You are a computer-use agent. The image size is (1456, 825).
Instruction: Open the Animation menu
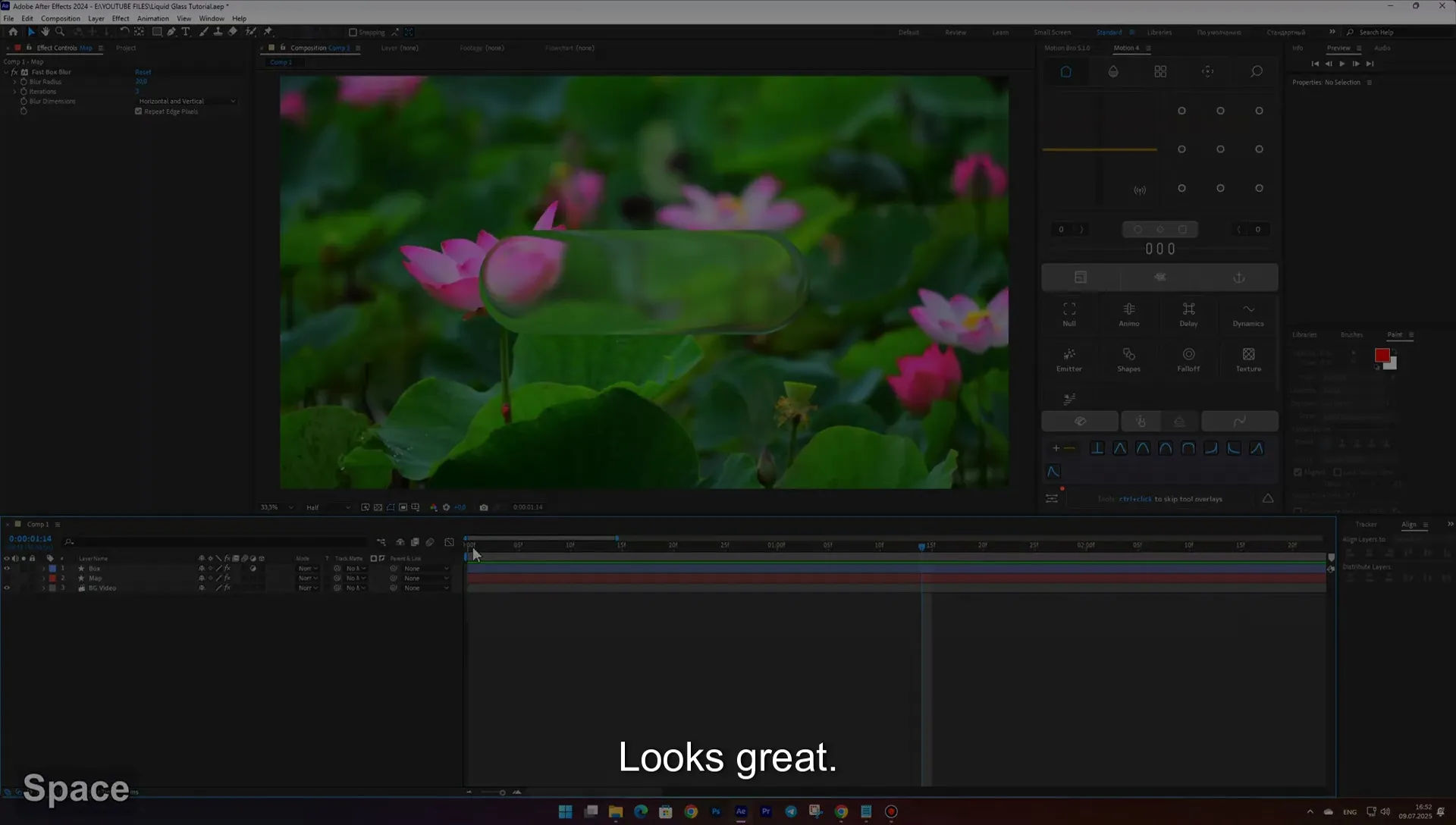pyautogui.click(x=152, y=18)
